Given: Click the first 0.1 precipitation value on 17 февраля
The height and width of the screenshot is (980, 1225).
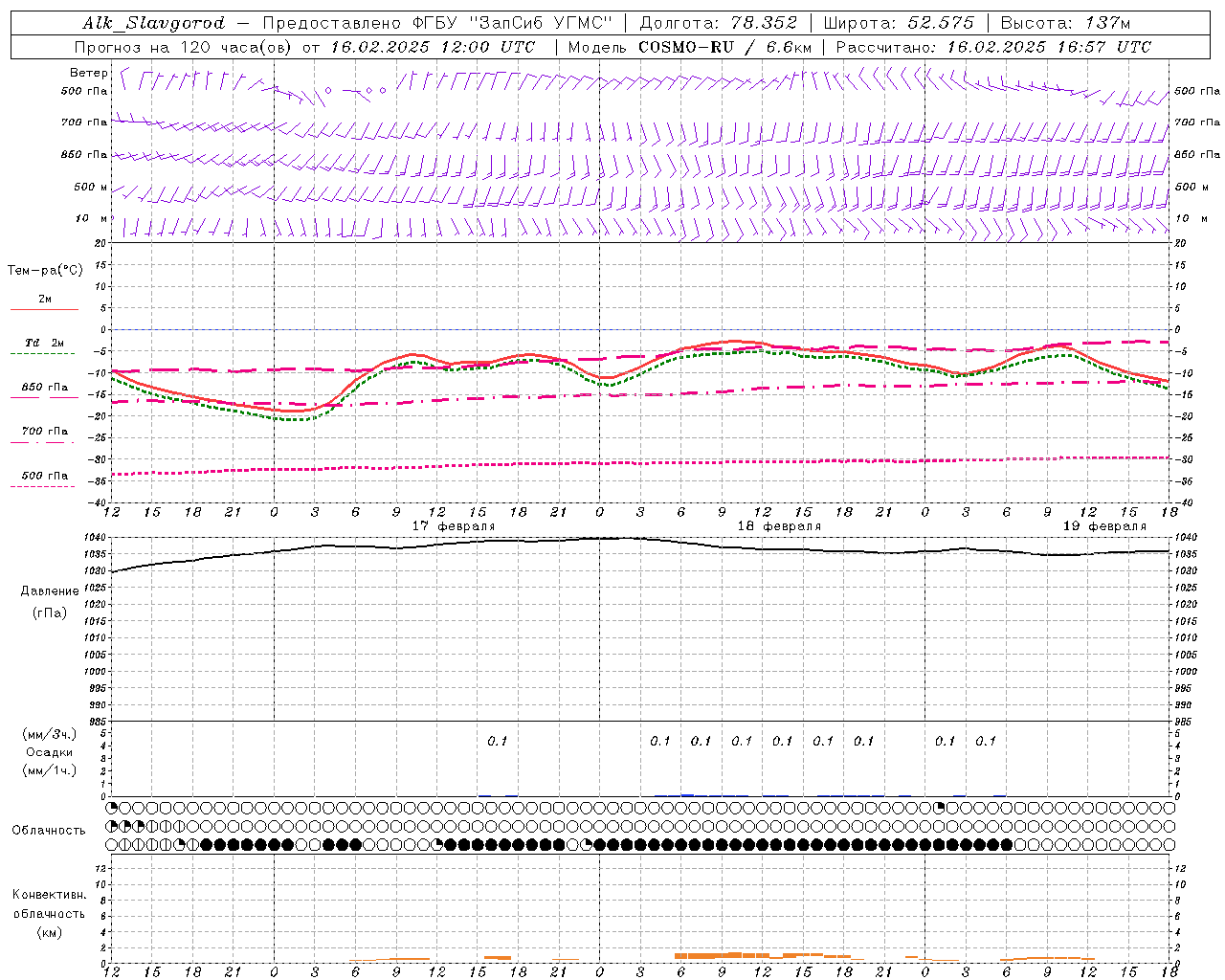Looking at the screenshot, I should [x=497, y=741].
